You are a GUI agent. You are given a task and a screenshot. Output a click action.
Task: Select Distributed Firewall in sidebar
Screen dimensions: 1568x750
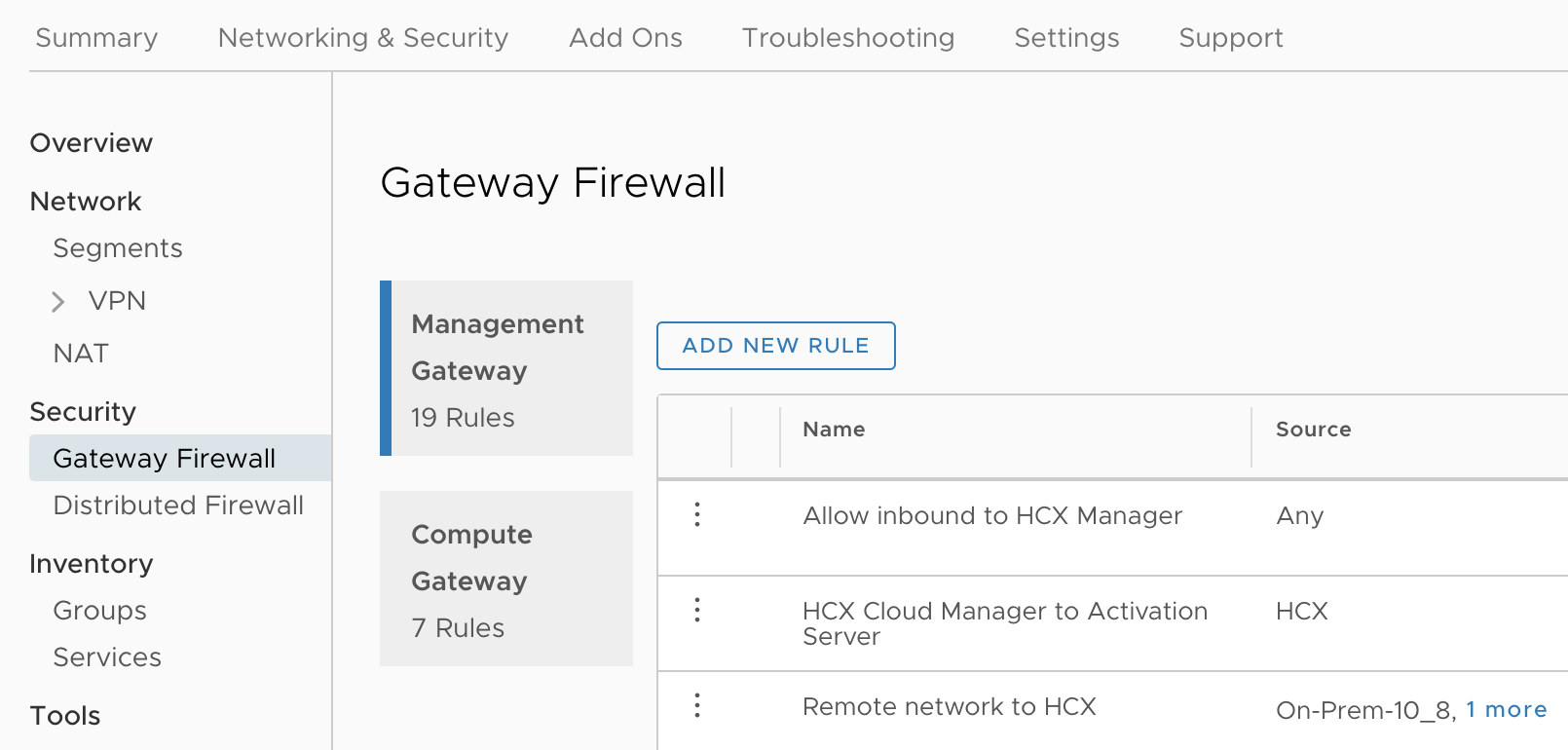[x=178, y=506]
